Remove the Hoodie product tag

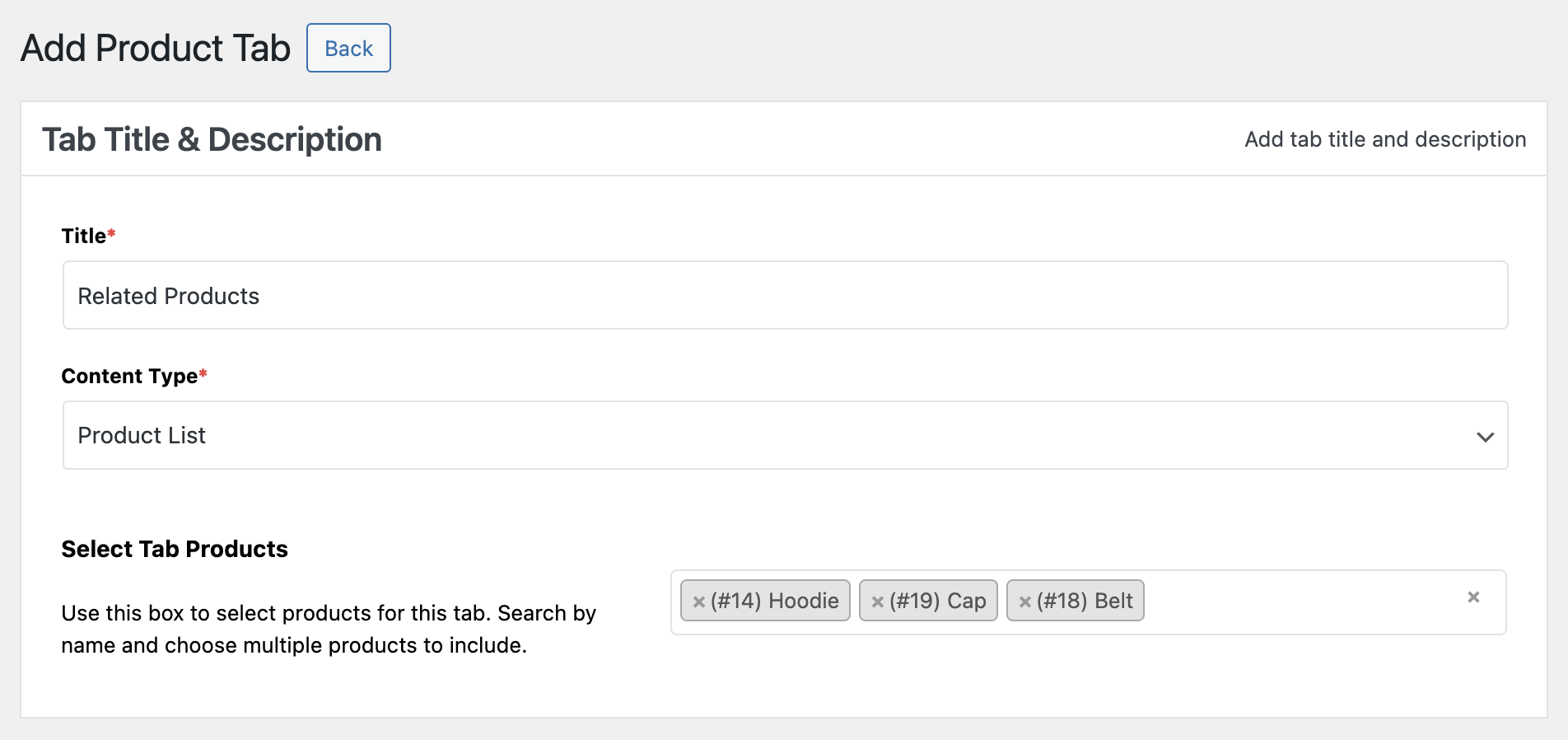[698, 602]
